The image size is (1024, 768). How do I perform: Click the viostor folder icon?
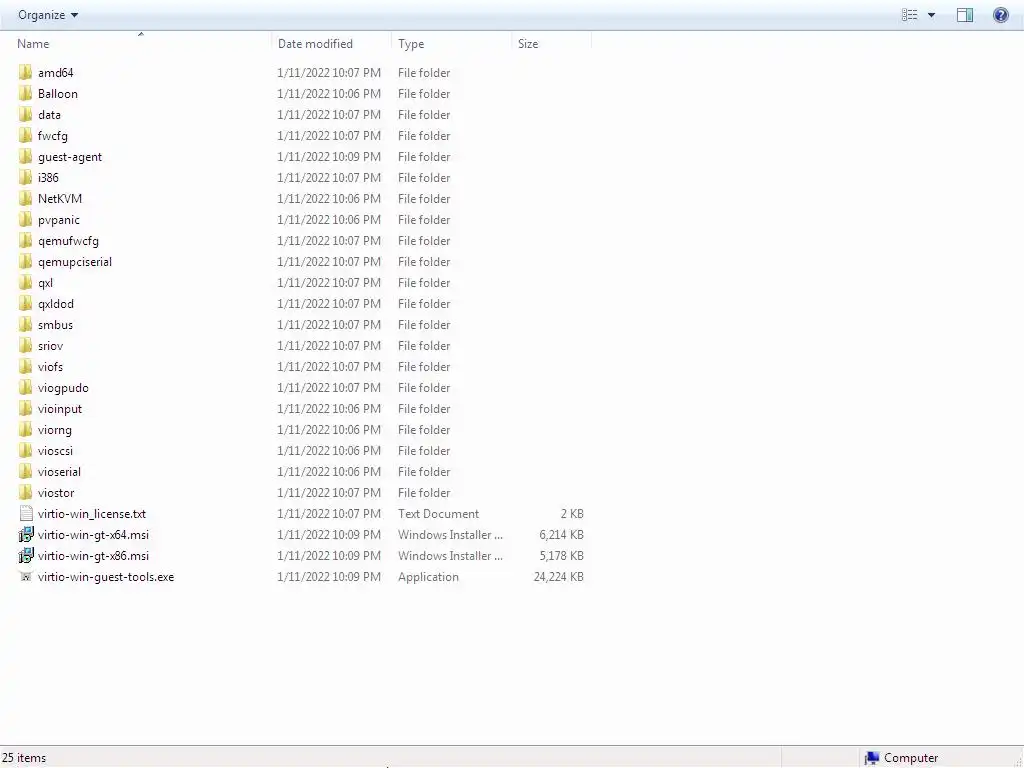[25, 492]
